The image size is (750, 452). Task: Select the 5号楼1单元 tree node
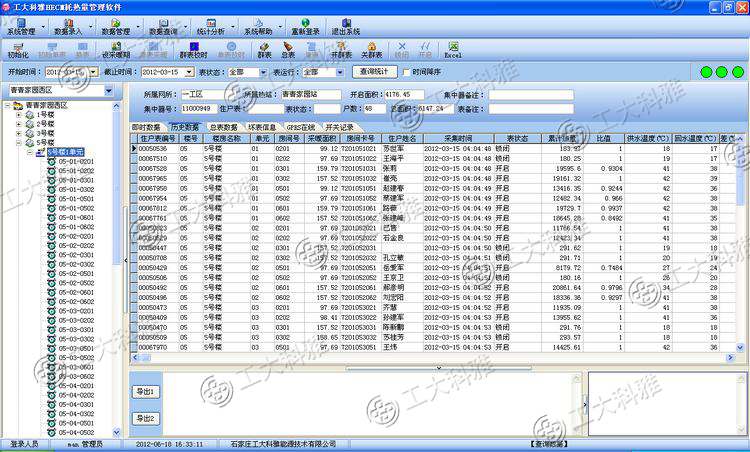(66, 152)
